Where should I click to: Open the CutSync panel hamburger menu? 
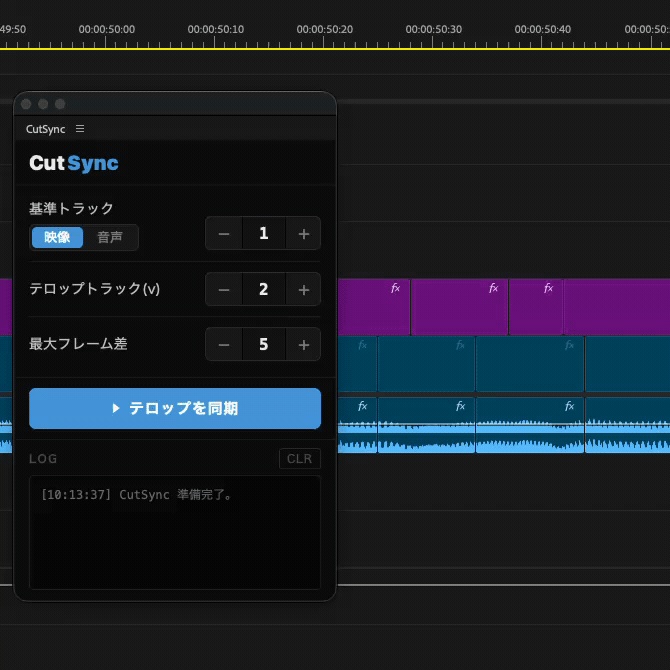coord(80,129)
